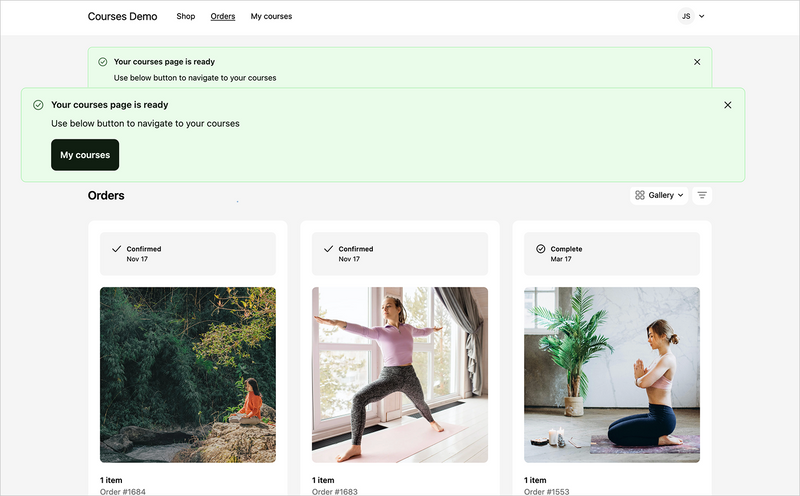Select Orders in the top navigation
The height and width of the screenshot is (496, 800).
click(x=223, y=16)
